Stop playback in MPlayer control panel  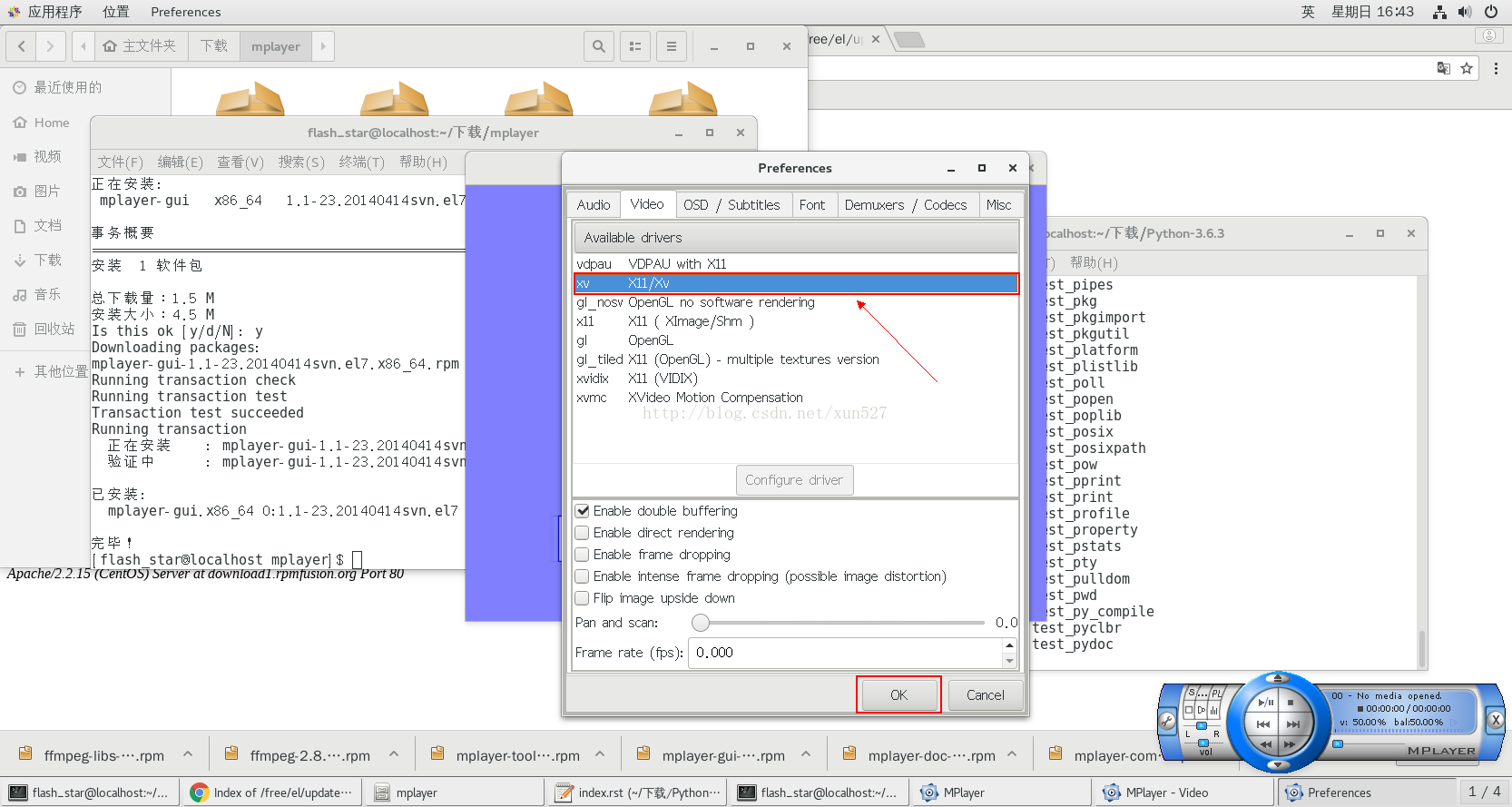pyautogui.click(x=1291, y=703)
